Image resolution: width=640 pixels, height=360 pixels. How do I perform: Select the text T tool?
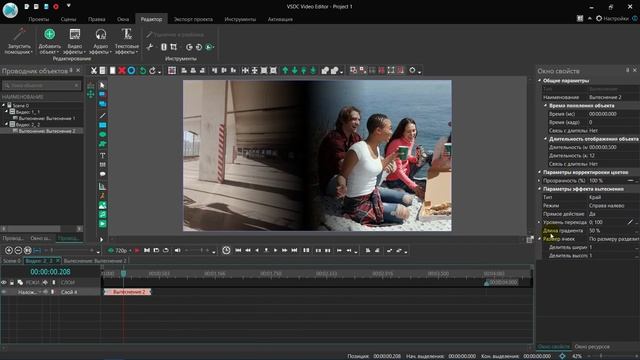(102, 156)
